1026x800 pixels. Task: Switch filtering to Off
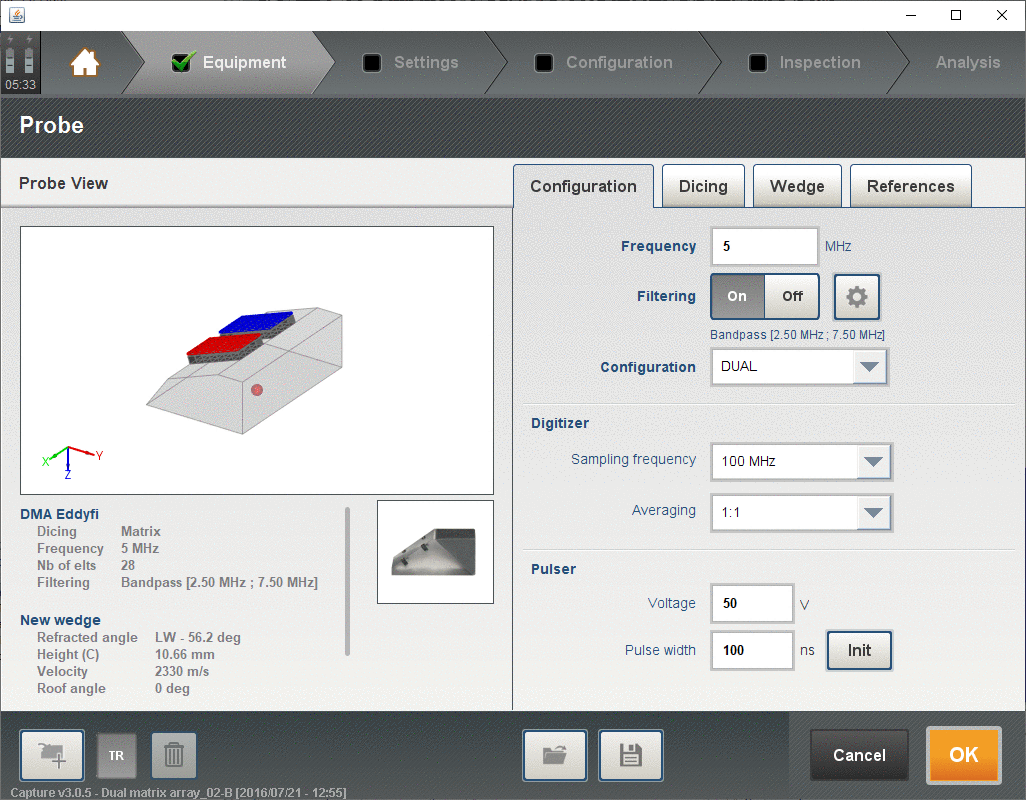click(x=792, y=296)
